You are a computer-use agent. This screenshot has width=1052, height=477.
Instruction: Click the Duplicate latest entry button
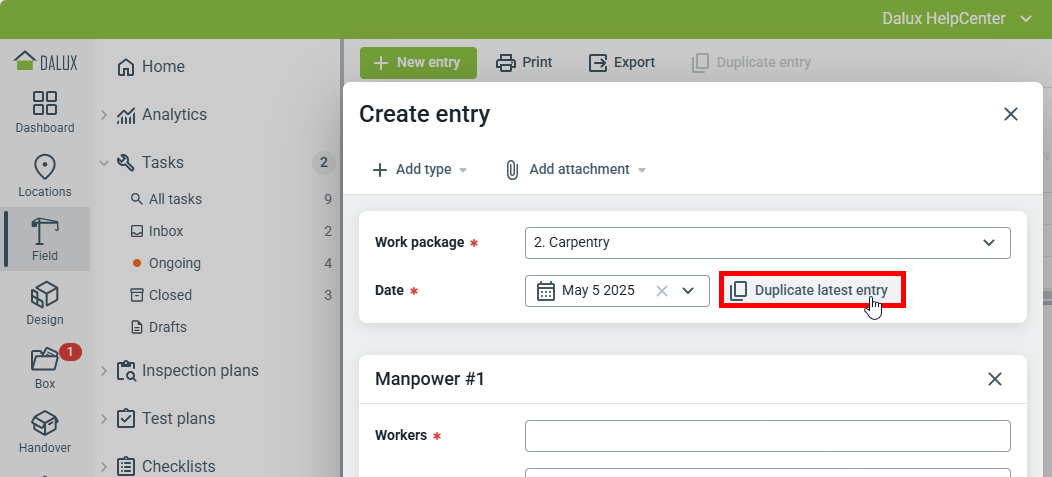coord(811,291)
